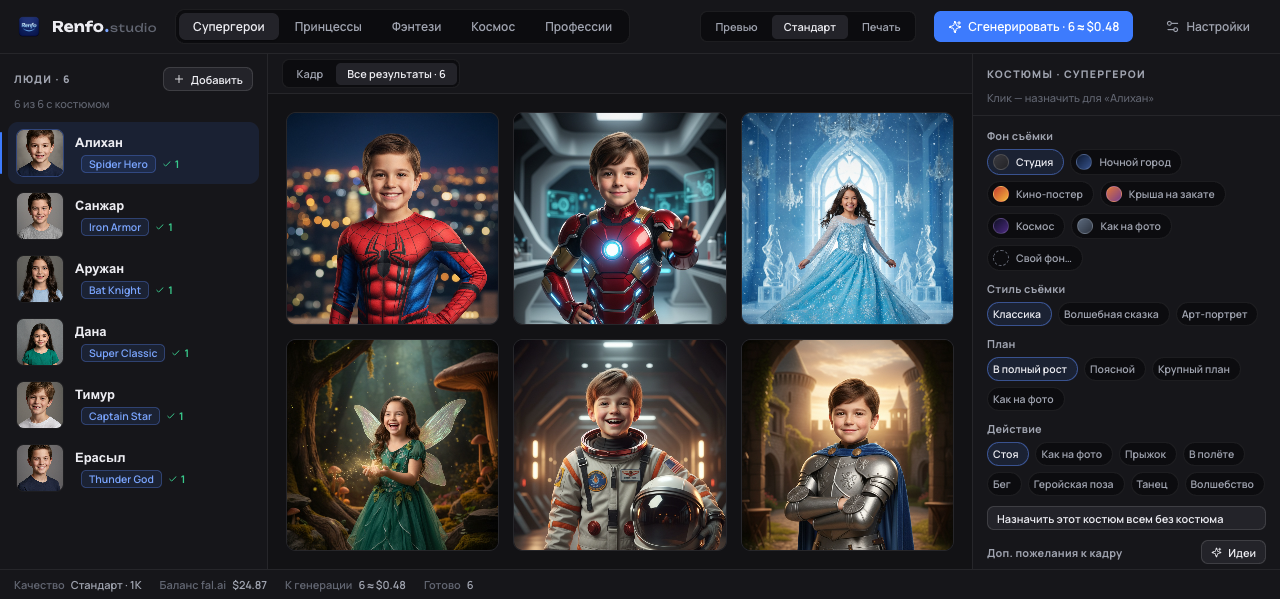Open the Свой фон… custom background option
Screen dimensions: 1280x599
coord(1035,258)
